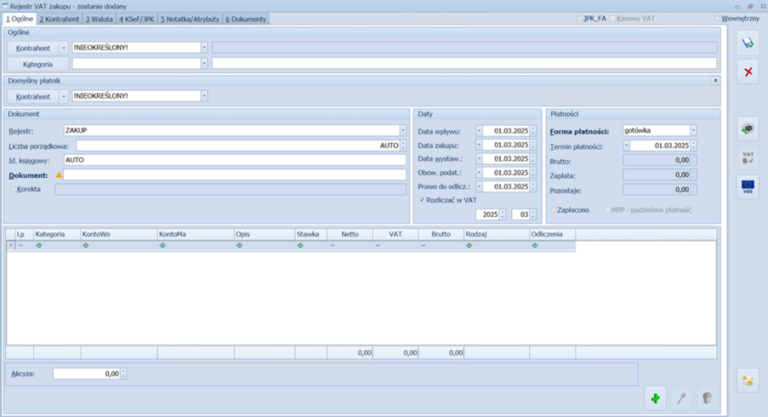Image resolution: width=768 pixels, height=417 pixels.
Task: Click the magnifier edit row icon
Action: coord(680,398)
